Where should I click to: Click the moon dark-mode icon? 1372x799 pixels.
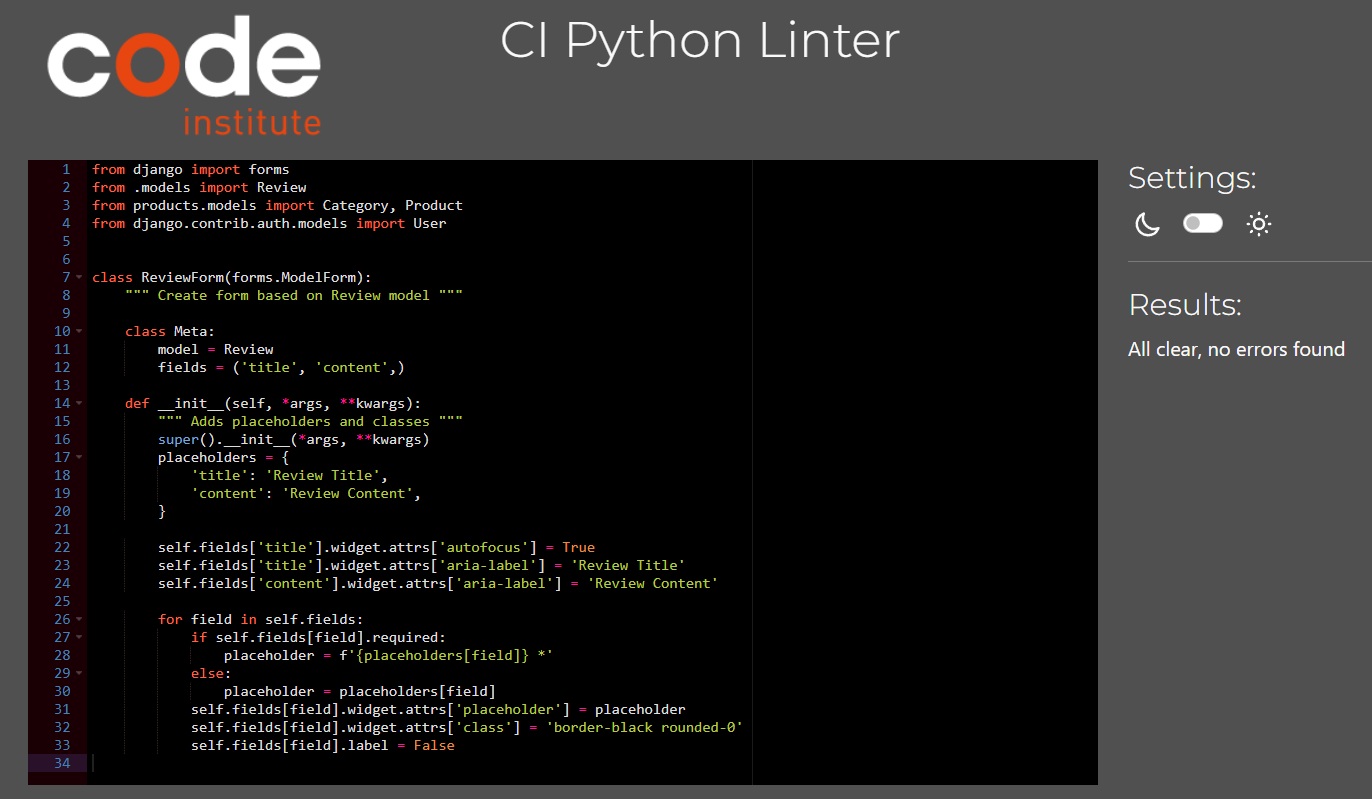(x=1146, y=224)
